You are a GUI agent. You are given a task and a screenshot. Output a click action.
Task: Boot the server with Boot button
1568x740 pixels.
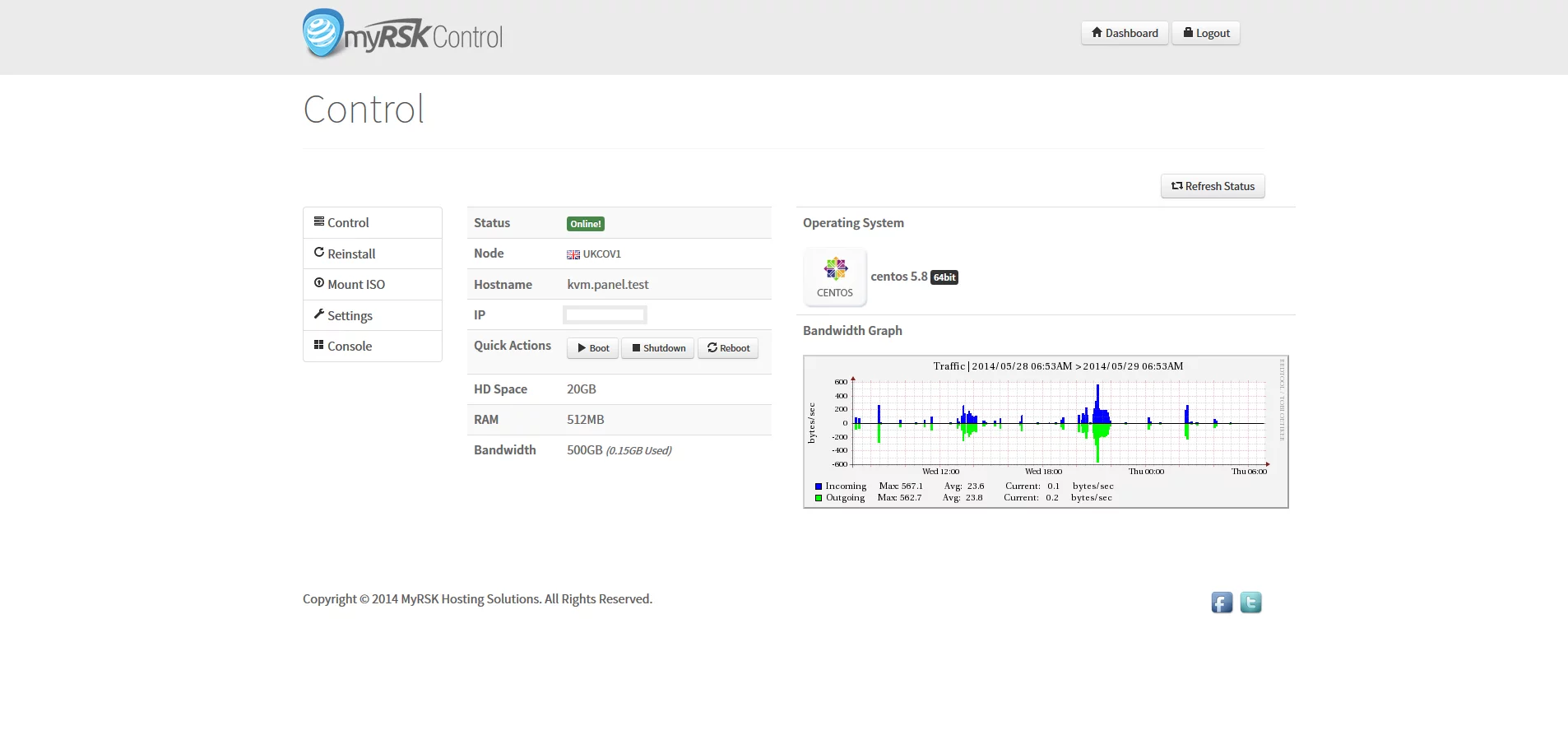coord(592,348)
